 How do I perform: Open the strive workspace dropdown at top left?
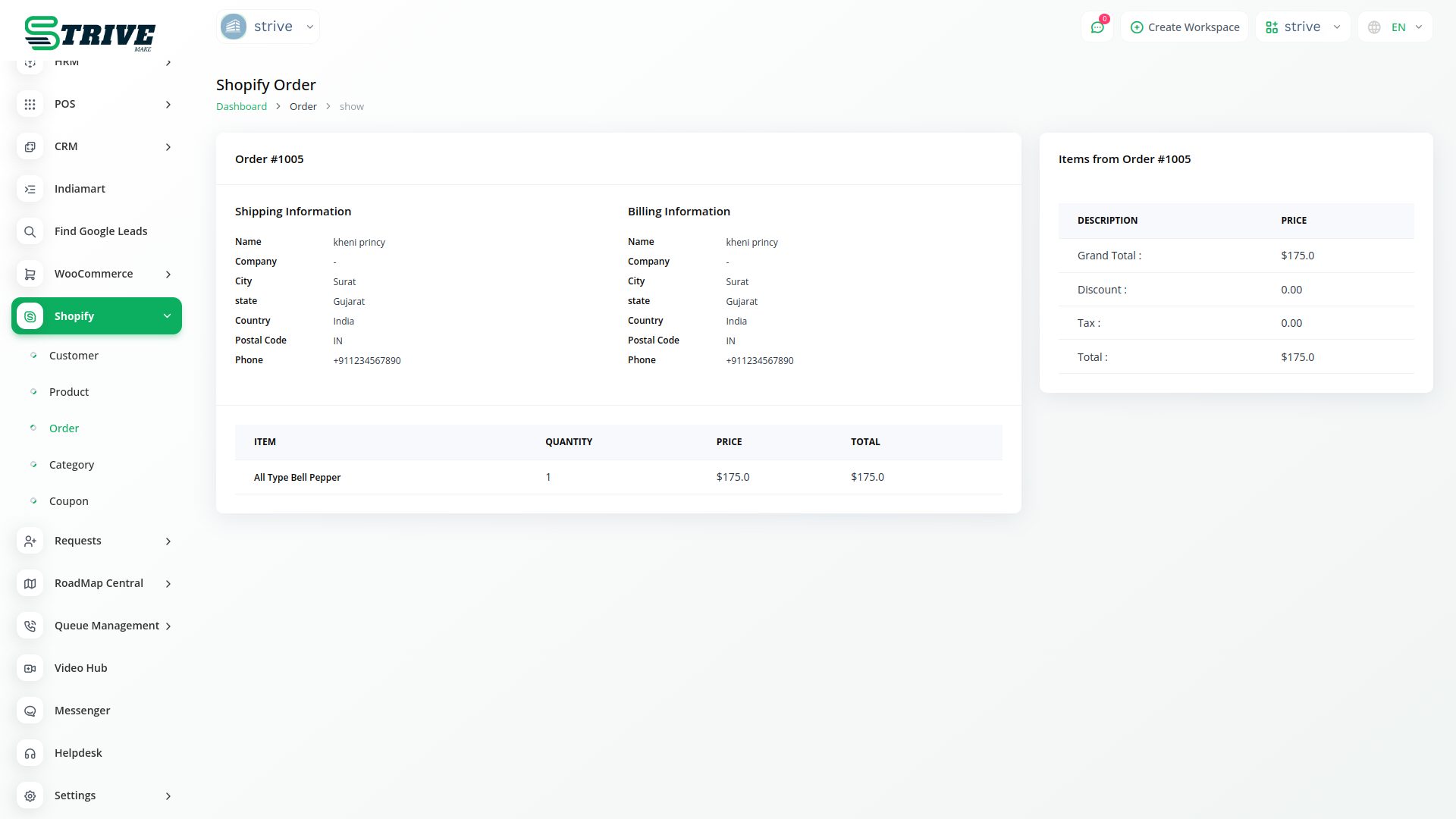pyautogui.click(x=268, y=27)
